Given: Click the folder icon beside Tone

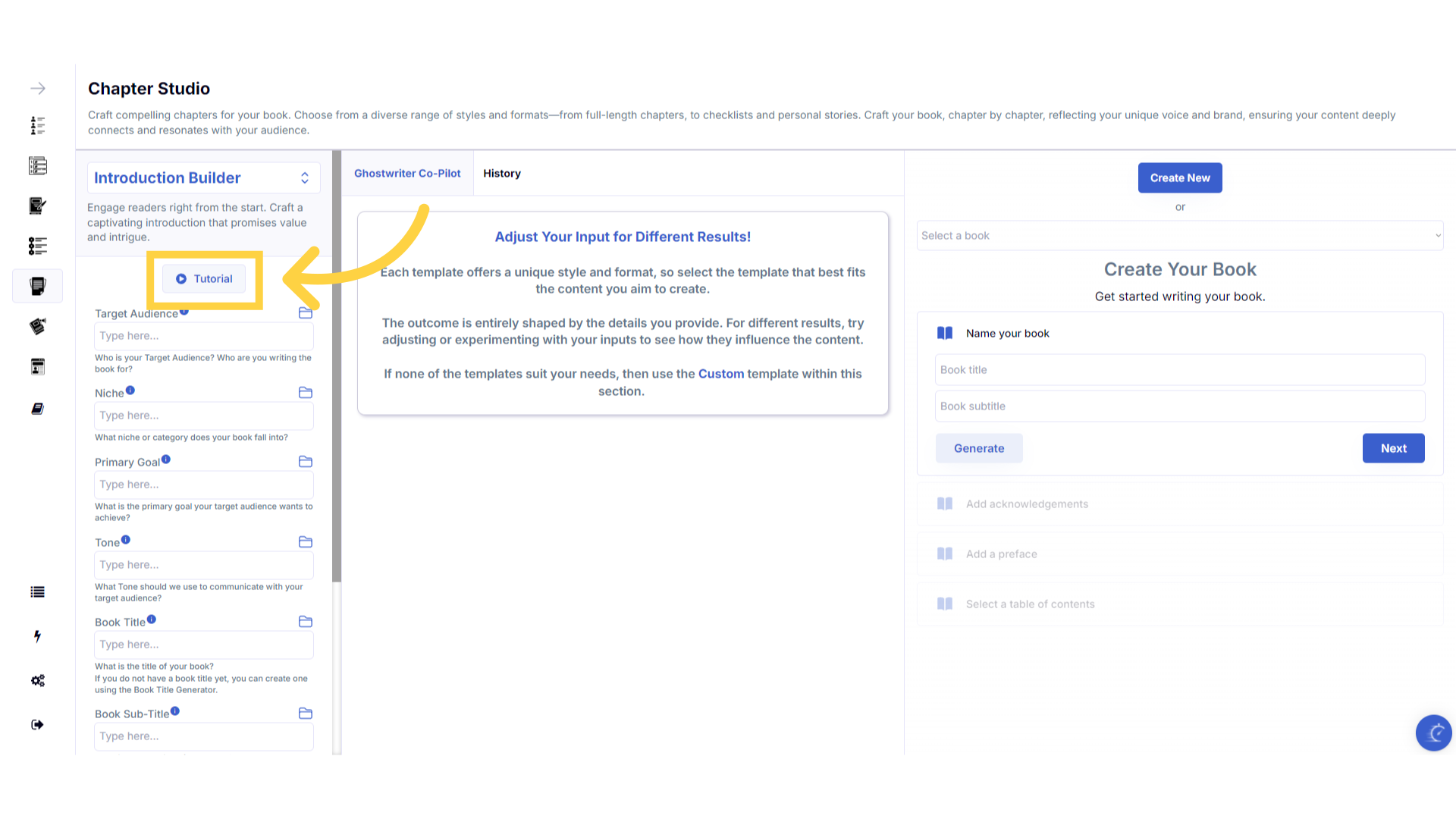Looking at the screenshot, I should (306, 542).
